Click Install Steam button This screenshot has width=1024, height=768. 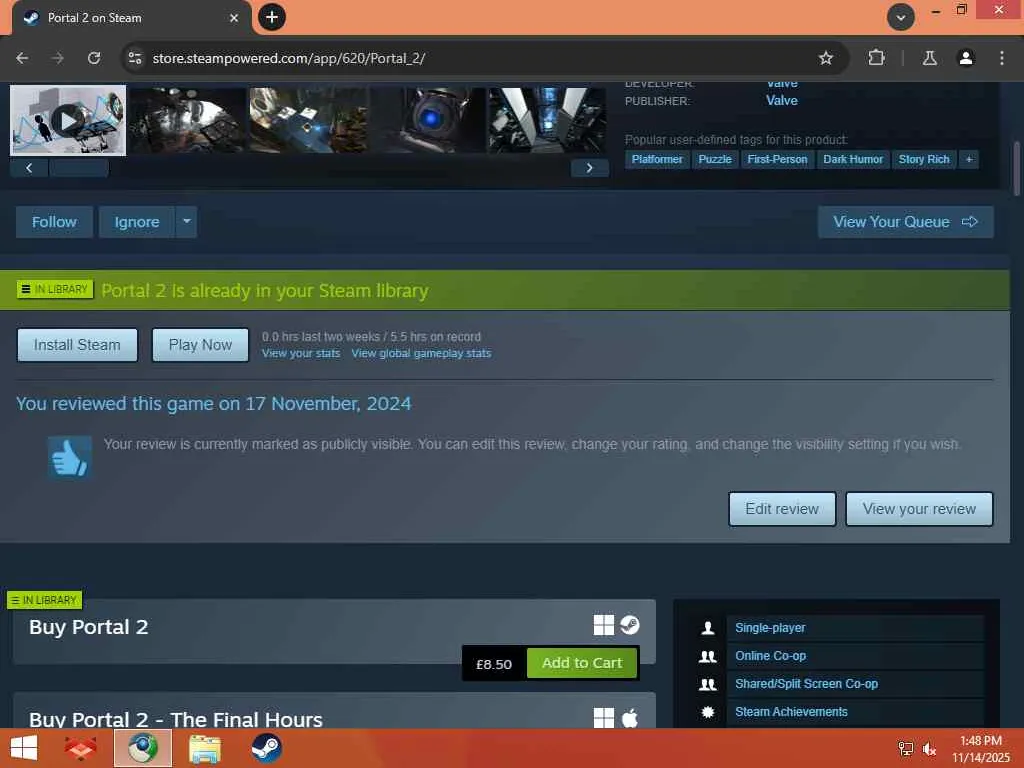[x=77, y=345]
